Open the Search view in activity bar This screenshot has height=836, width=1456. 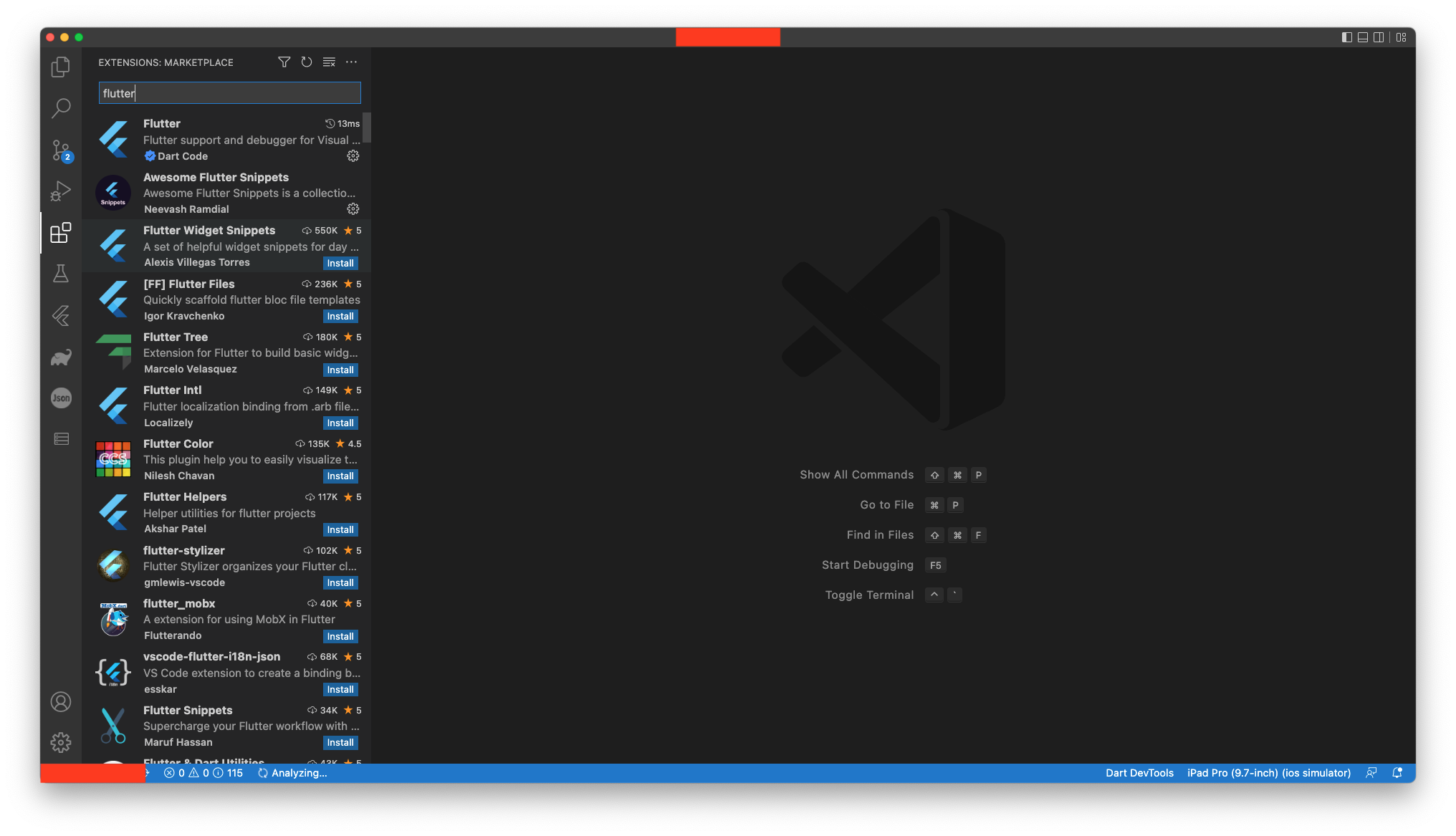61,108
